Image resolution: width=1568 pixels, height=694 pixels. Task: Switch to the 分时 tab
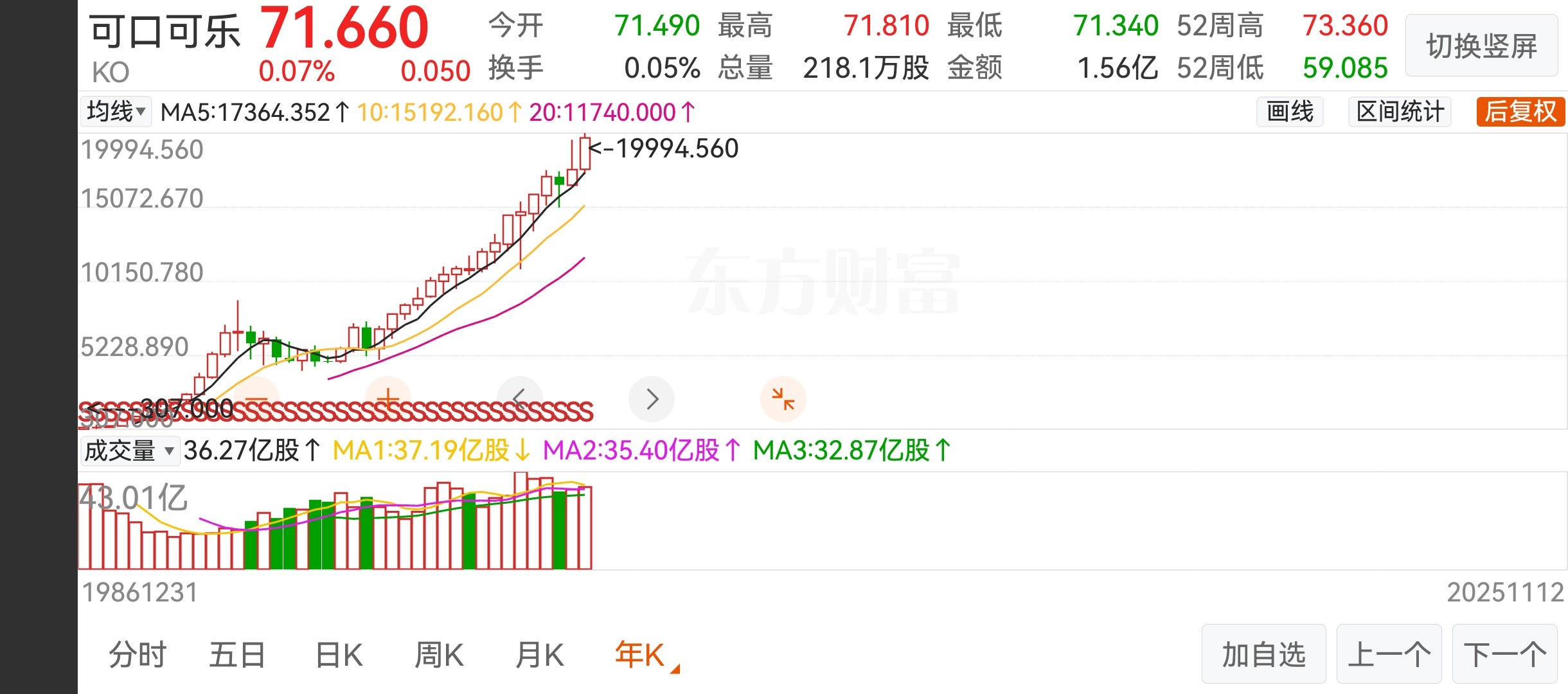138,655
